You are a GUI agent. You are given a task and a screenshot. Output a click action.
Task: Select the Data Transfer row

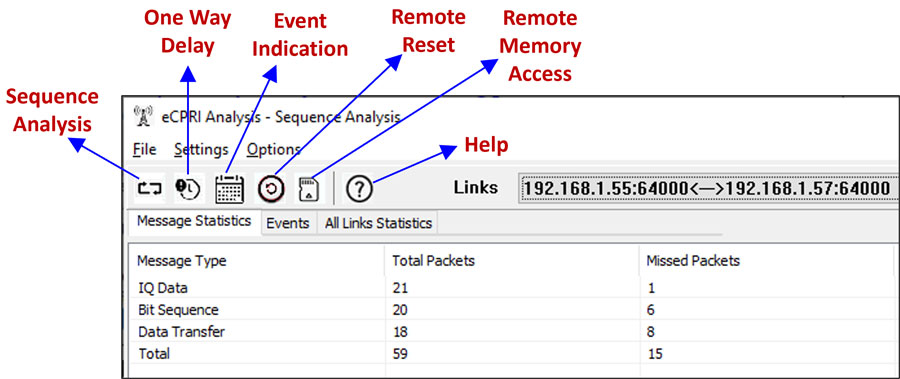(511, 331)
